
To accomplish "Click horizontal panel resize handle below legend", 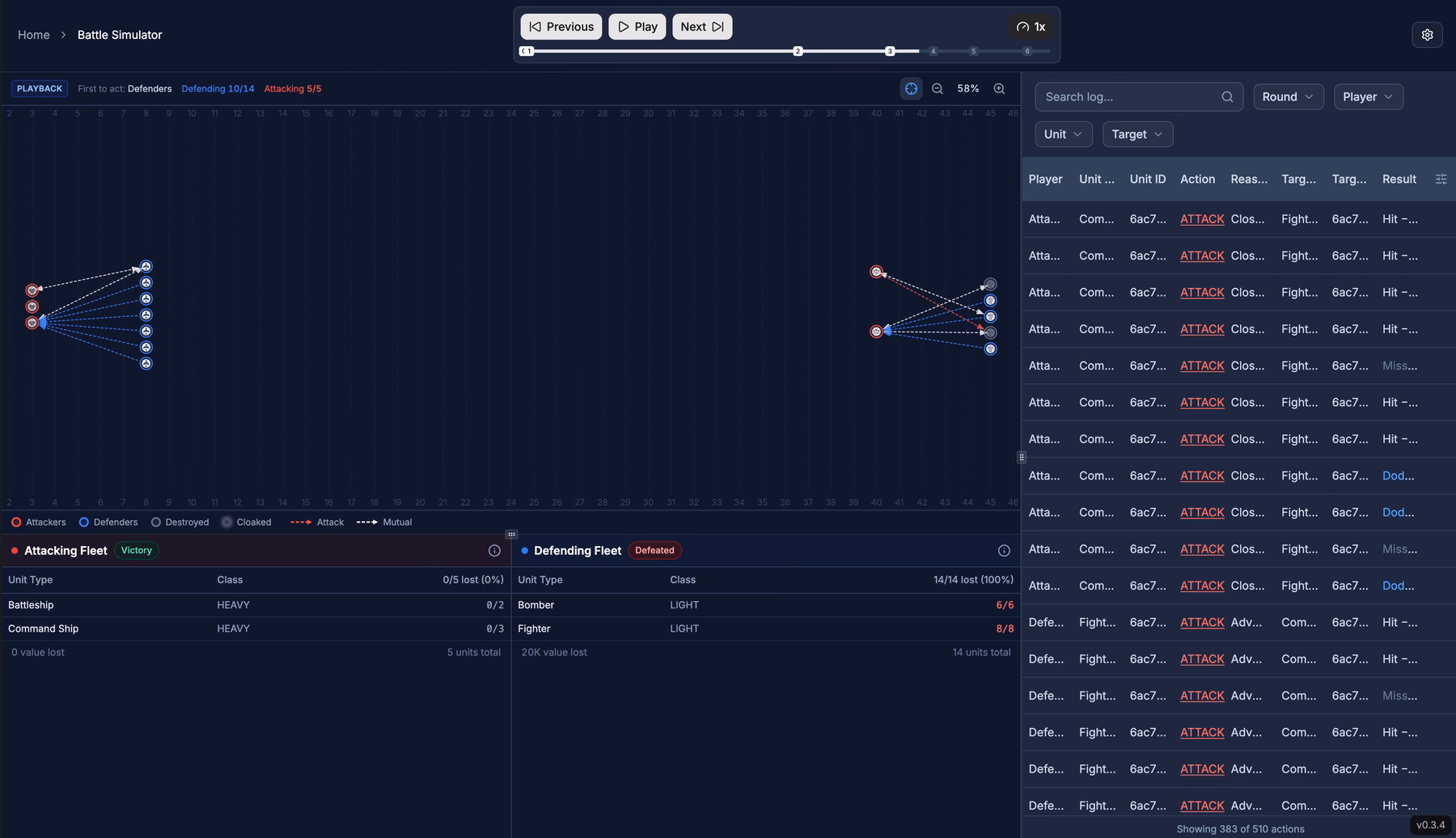I will click(511, 535).
